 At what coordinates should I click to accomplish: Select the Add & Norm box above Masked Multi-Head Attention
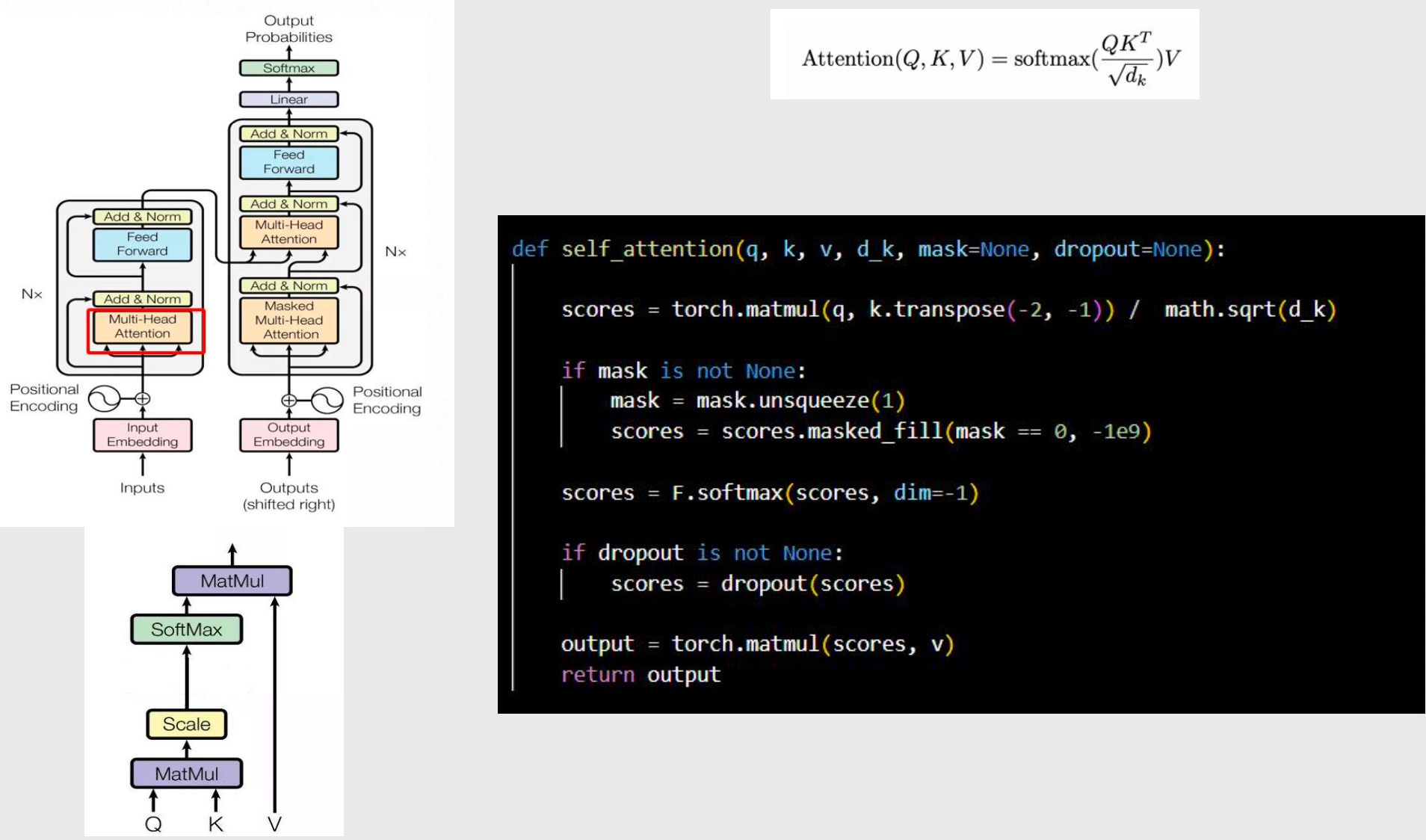pyautogui.click(x=288, y=286)
